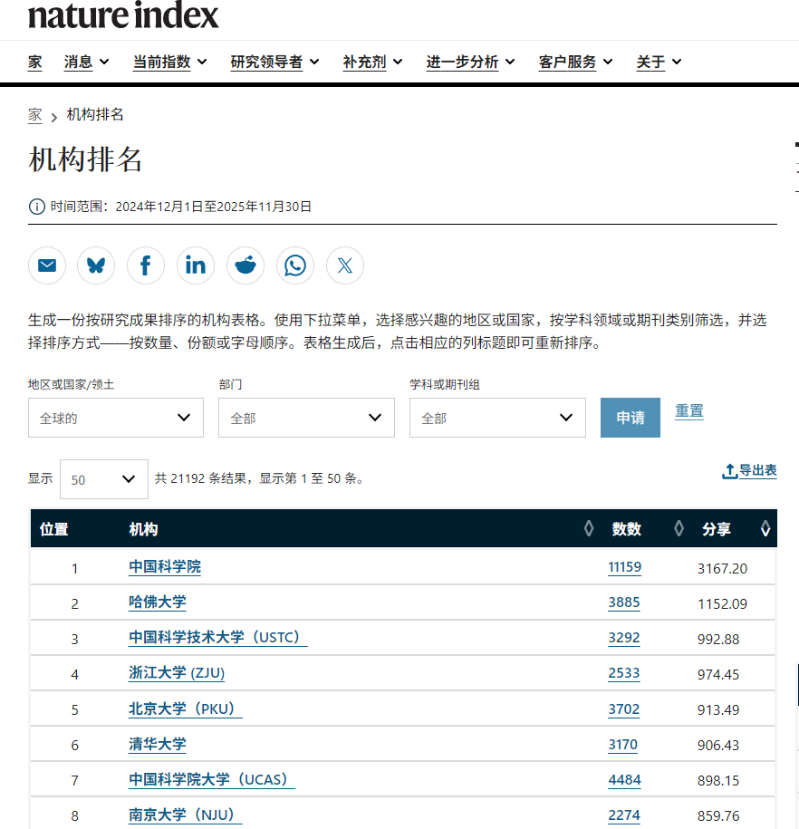Viewport: 799px width, 829px height.
Task: Share the page on Reddit
Action: click(x=245, y=265)
